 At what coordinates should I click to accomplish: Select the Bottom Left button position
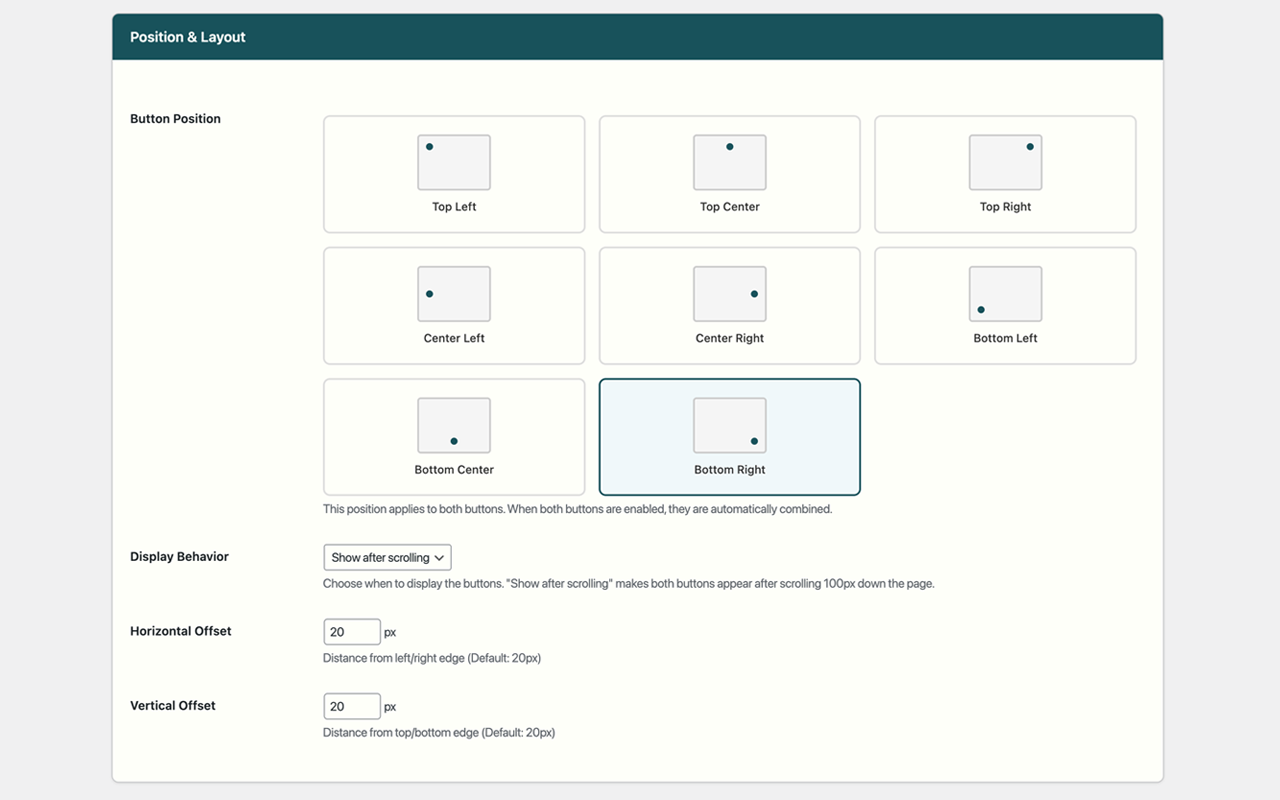click(x=1005, y=305)
